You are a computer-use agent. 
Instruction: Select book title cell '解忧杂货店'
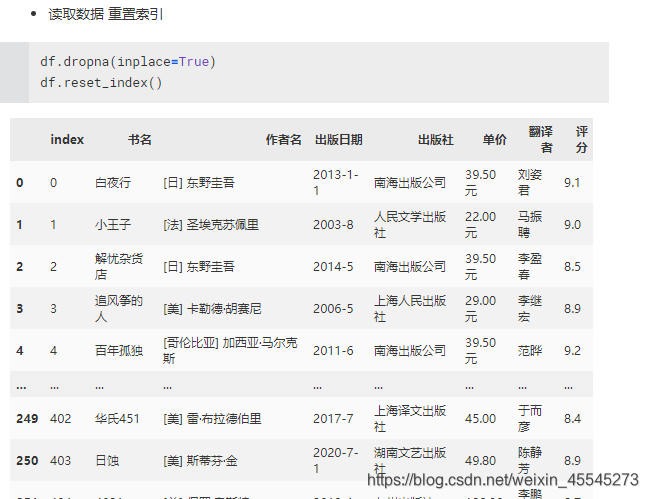[x=119, y=266]
